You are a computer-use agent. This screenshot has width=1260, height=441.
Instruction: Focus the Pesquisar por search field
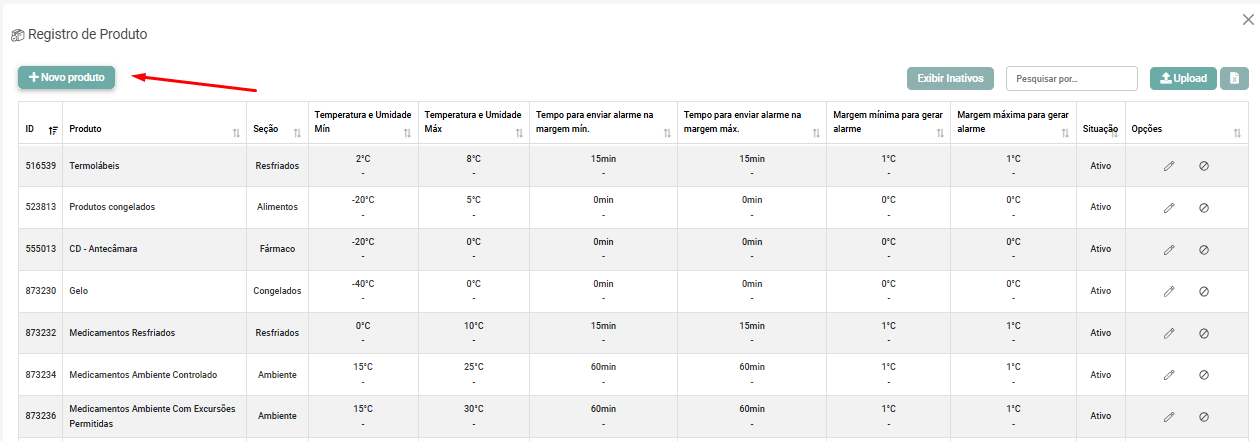1071,78
